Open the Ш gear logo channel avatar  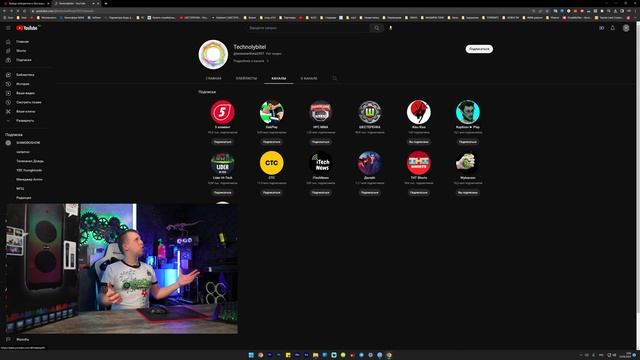click(369, 112)
